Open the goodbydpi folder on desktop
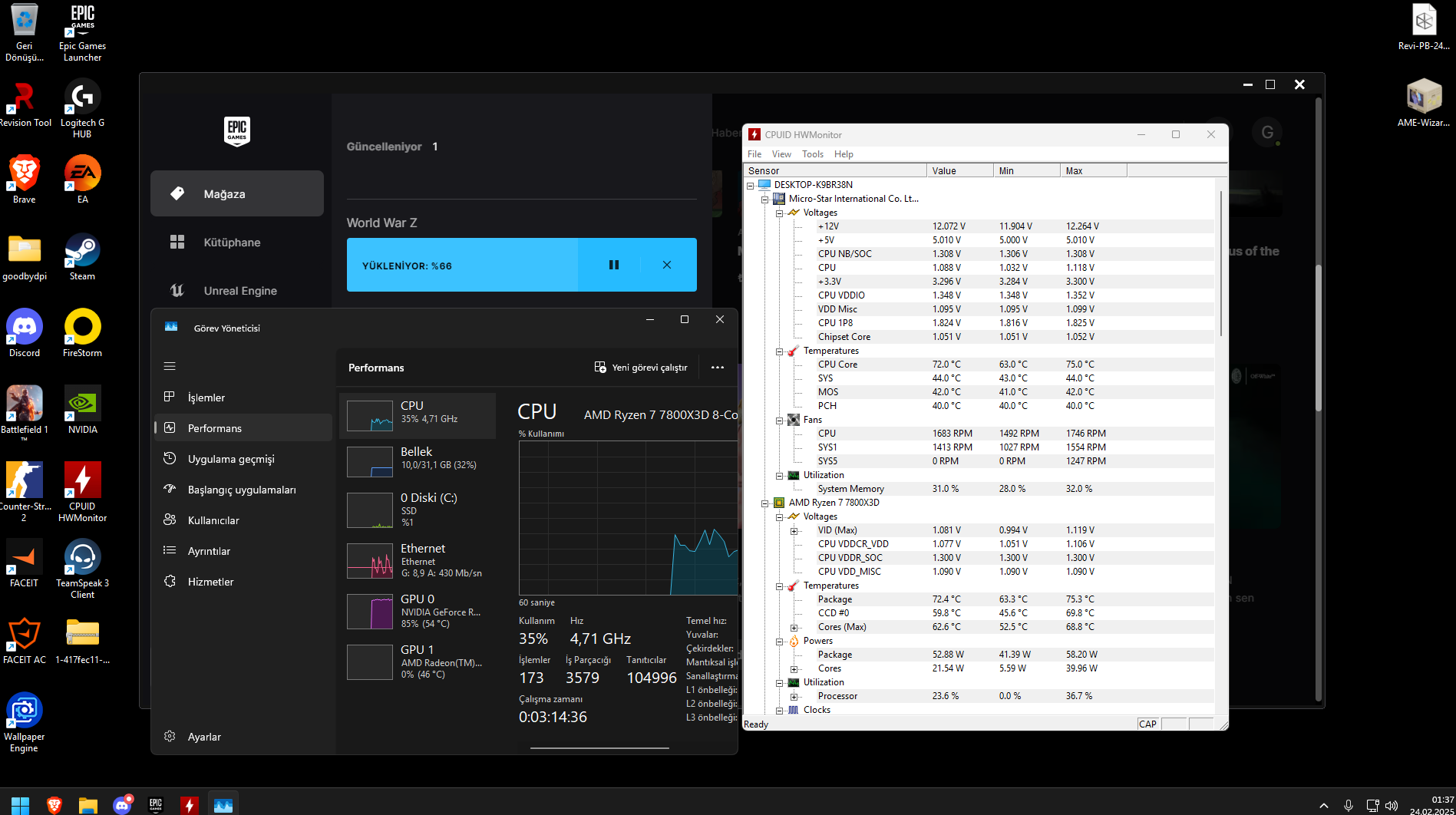 (x=24, y=256)
